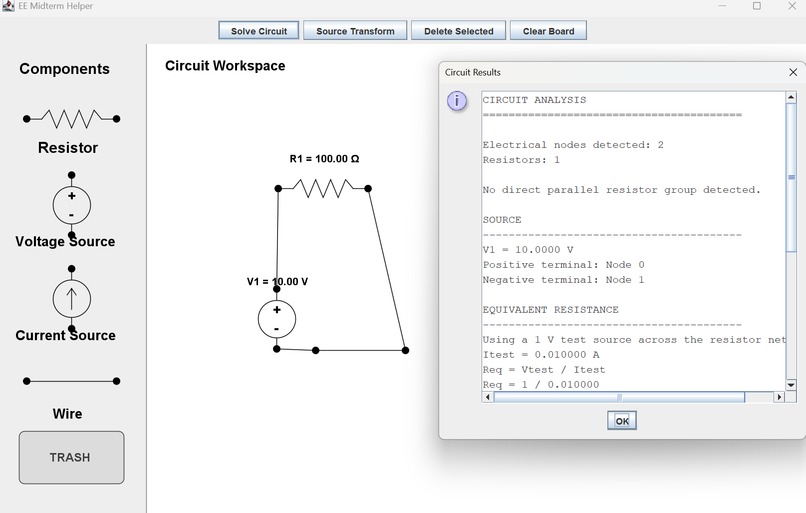Confirm the Circuit Results dialog with OK
This screenshot has height=513, width=806.
pyautogui.click(x=621, y=420)
